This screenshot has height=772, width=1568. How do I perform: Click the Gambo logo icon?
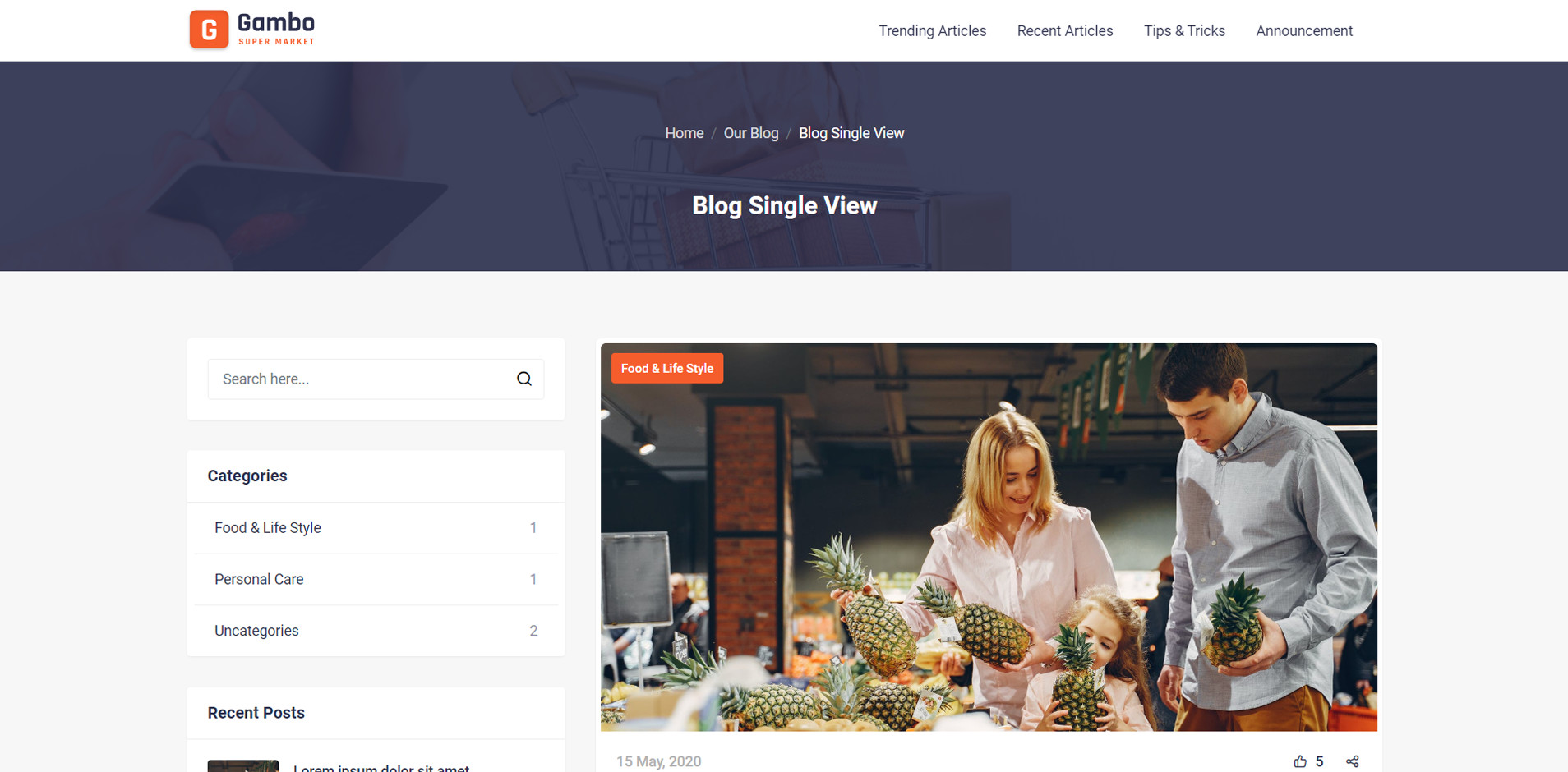(x=209, y=30)
